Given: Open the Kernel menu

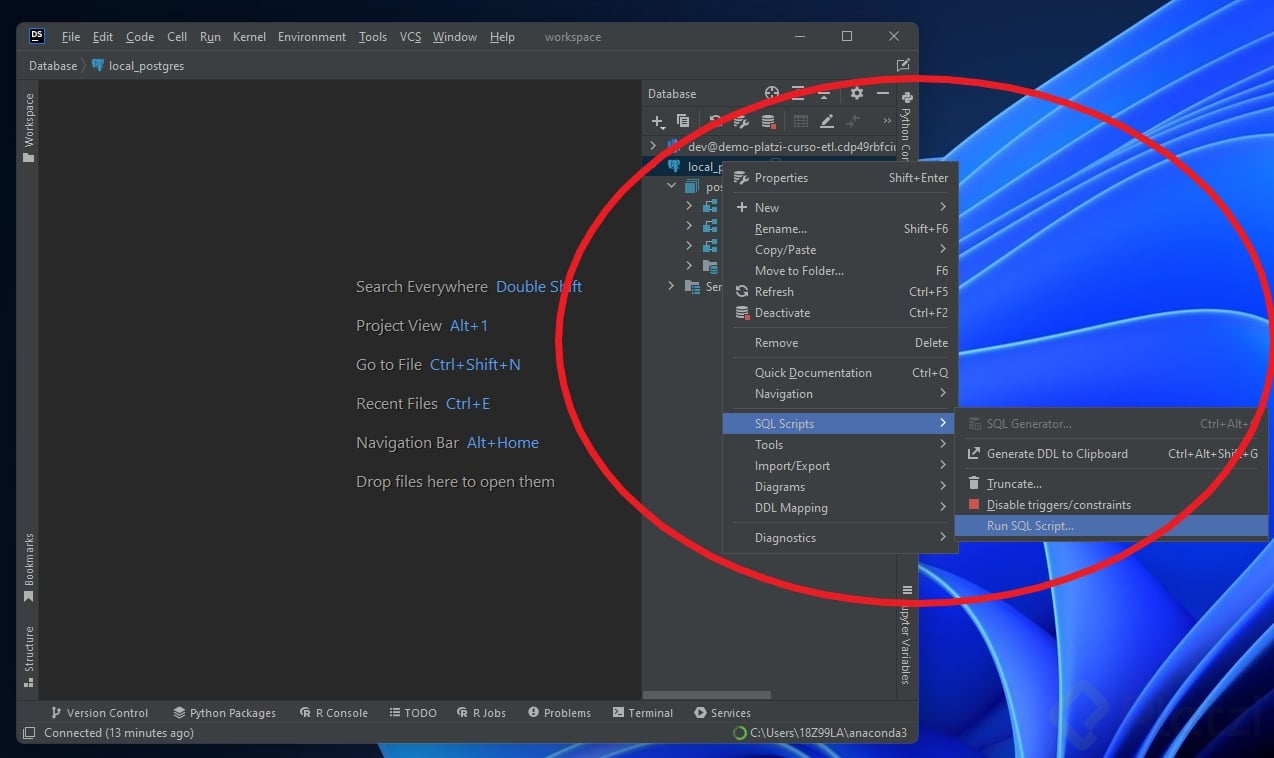Looking at the screenshot, I should click(249, 36).
